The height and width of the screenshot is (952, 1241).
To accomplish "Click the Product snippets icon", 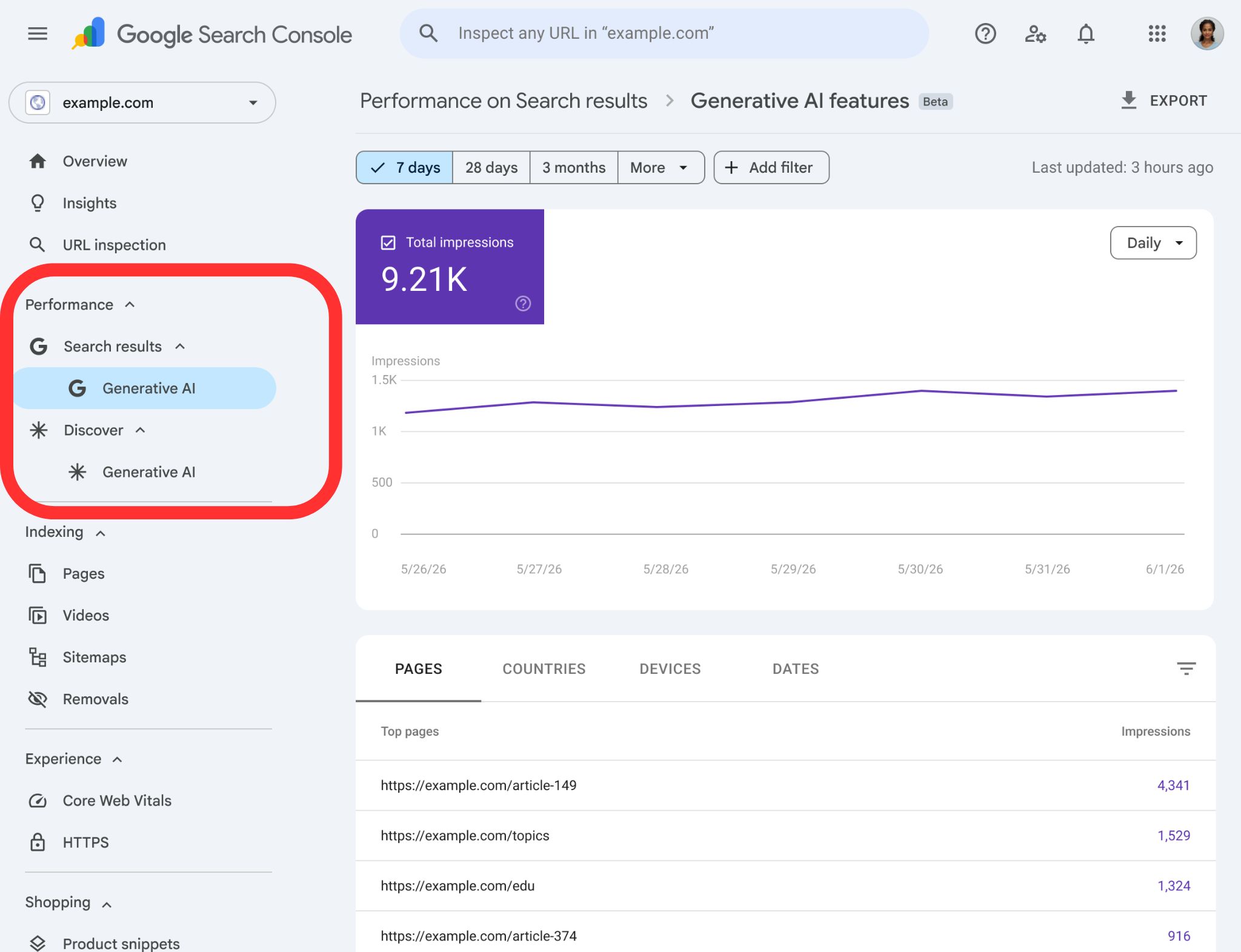I will (x=38, y=944).
